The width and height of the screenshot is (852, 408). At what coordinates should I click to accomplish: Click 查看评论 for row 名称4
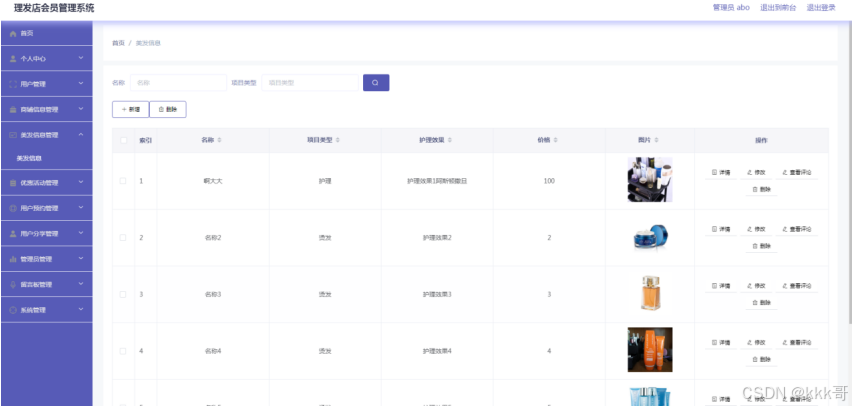pos(797,343)
